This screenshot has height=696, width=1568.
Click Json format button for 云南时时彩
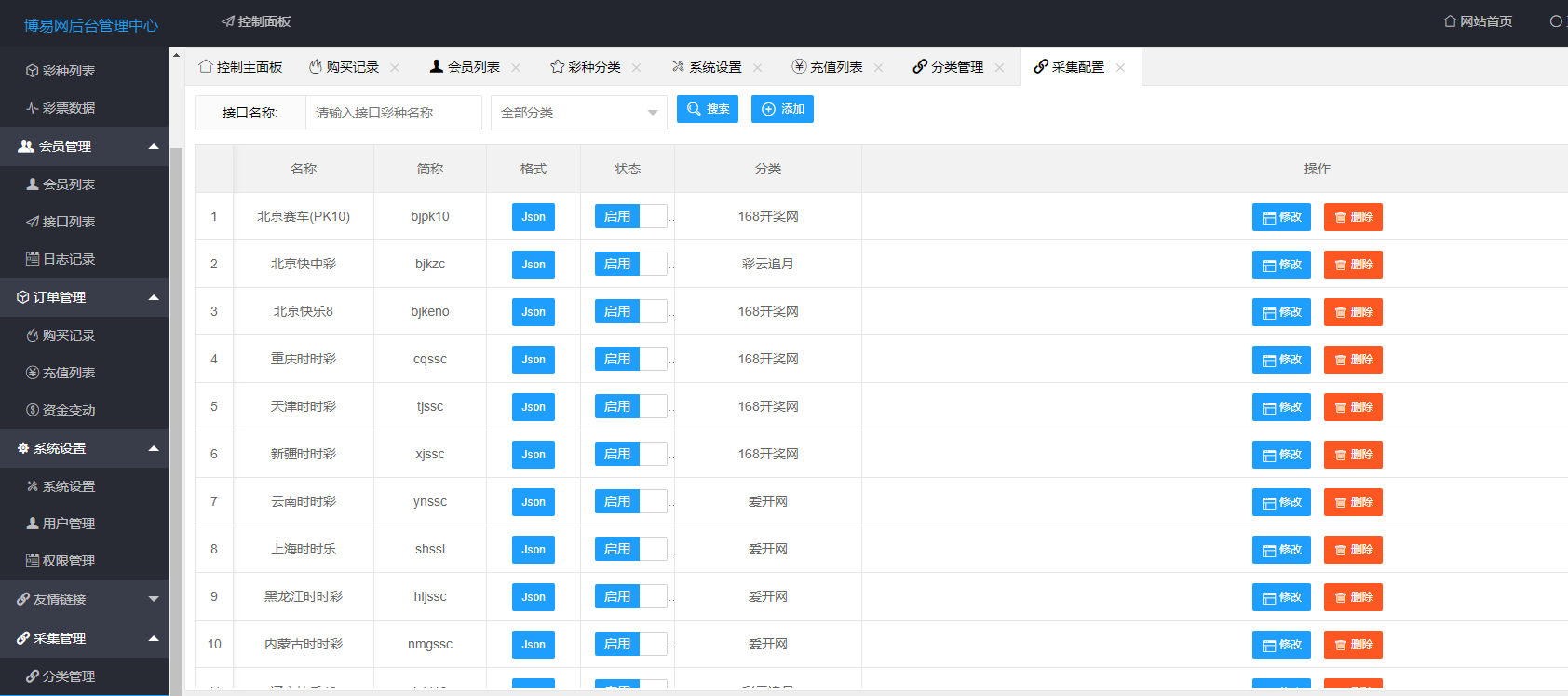(534, 502)
